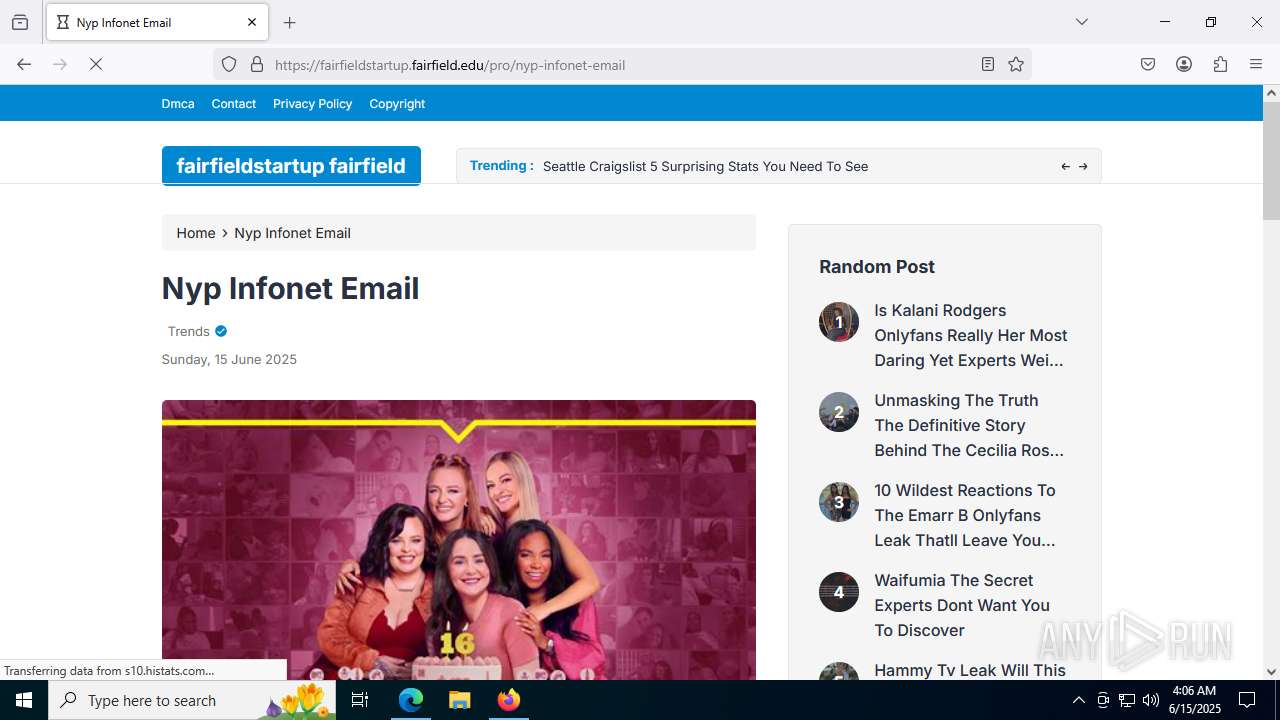
Task: Go to Home breadcrumb
Action: (x=196, y=233)
